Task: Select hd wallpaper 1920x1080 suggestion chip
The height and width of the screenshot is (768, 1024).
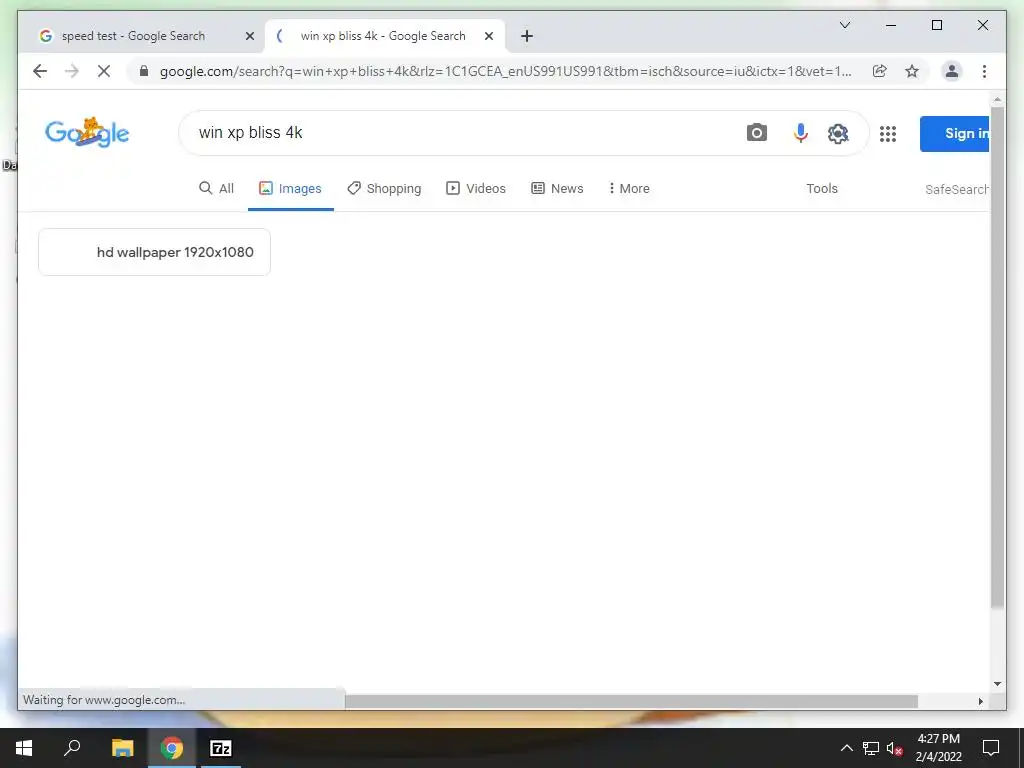Action: click(154, 252)
